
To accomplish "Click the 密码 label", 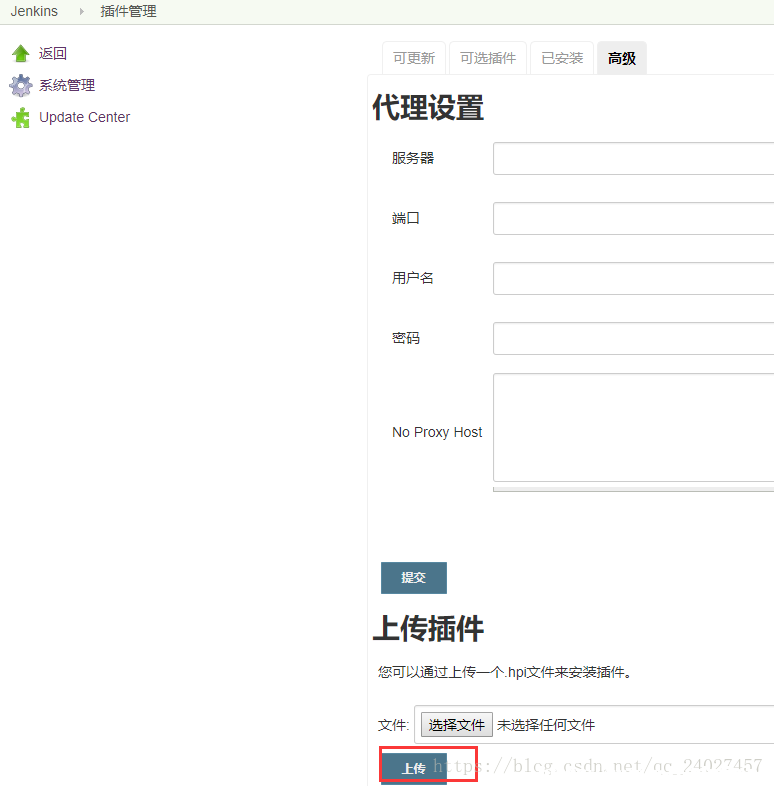I will click(406, 338).
